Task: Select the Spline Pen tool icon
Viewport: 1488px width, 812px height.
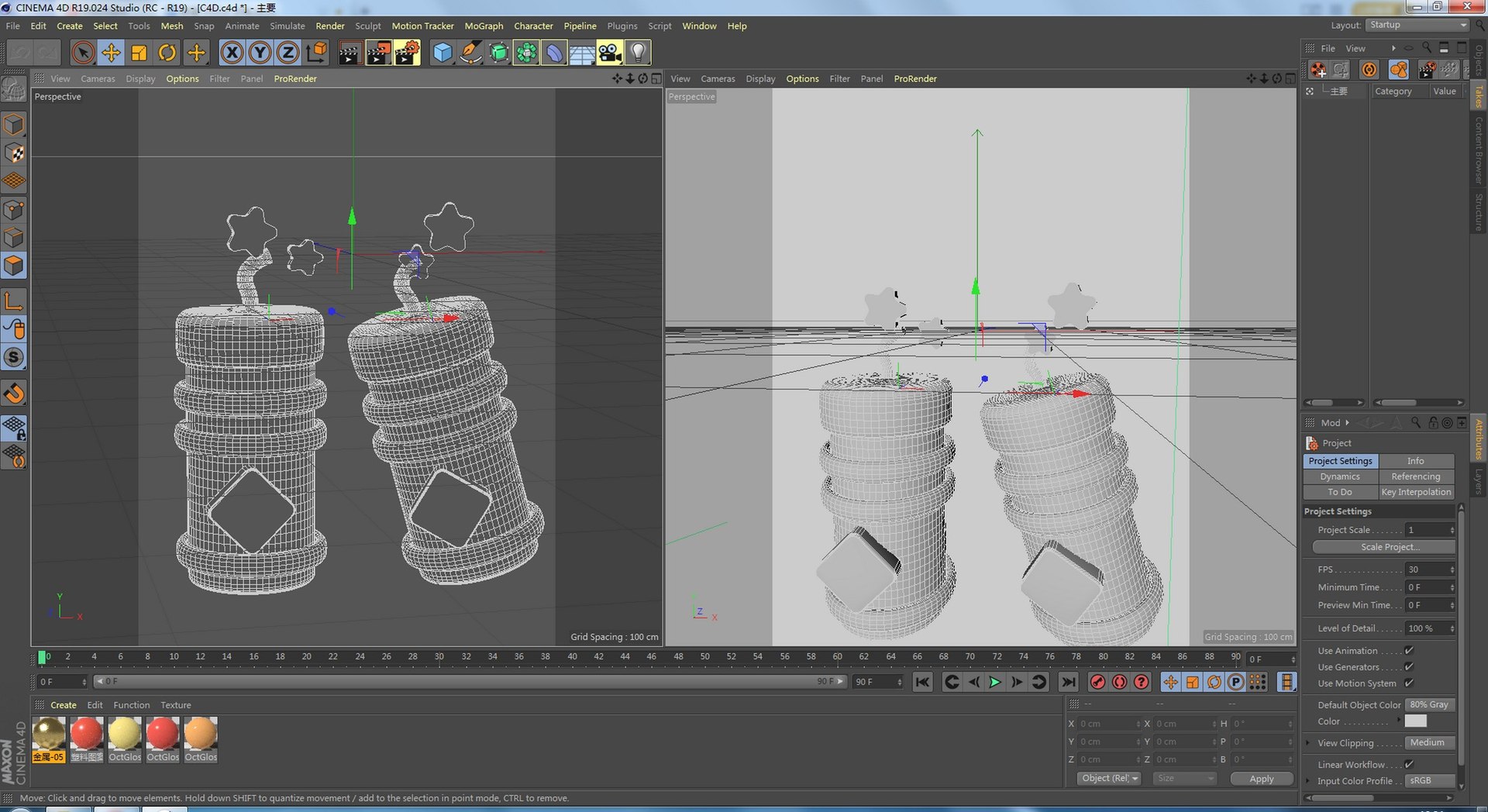Action: [x=470, y=53]
